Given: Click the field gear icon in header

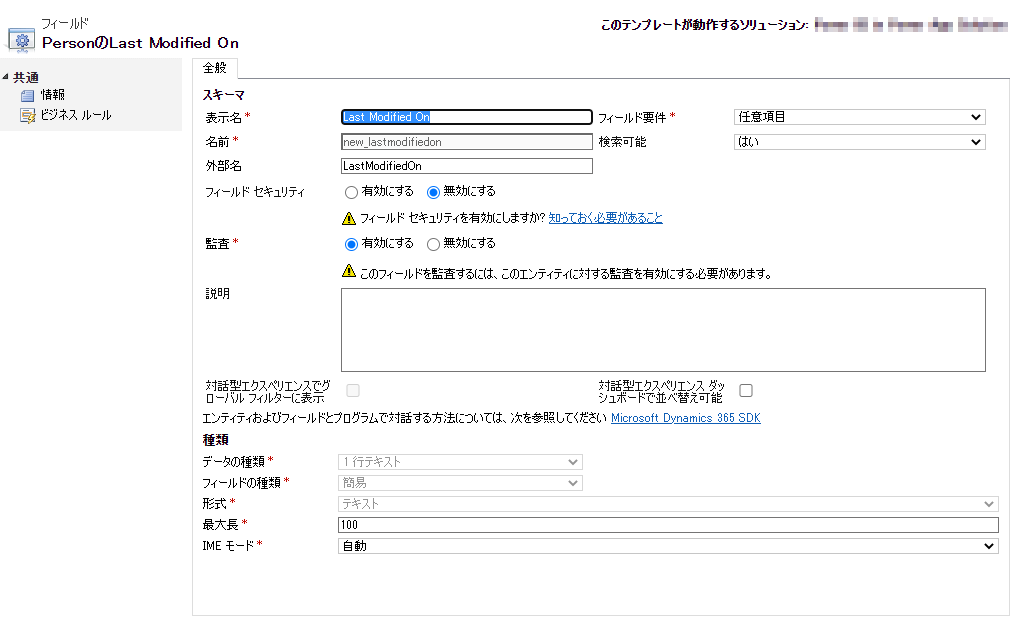Looking at the screenshot, I should [21, 40].
